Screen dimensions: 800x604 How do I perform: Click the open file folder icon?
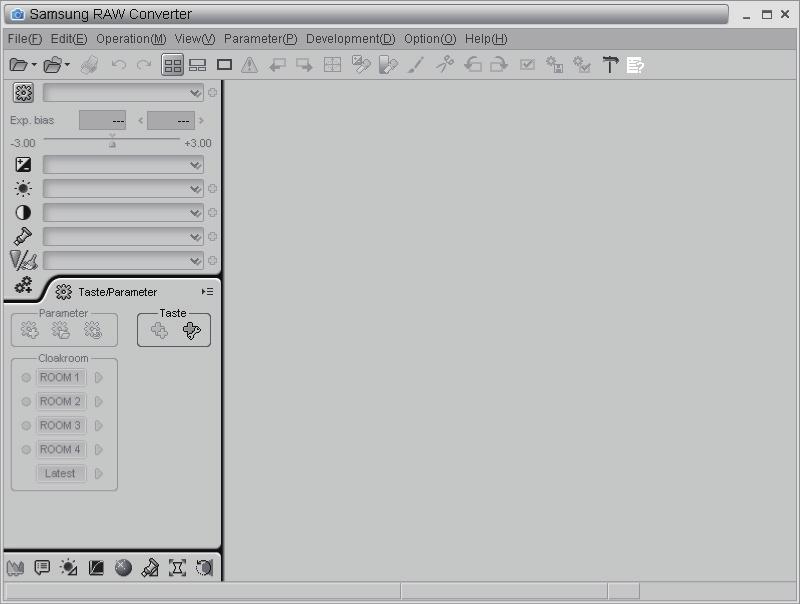point(18,65)
